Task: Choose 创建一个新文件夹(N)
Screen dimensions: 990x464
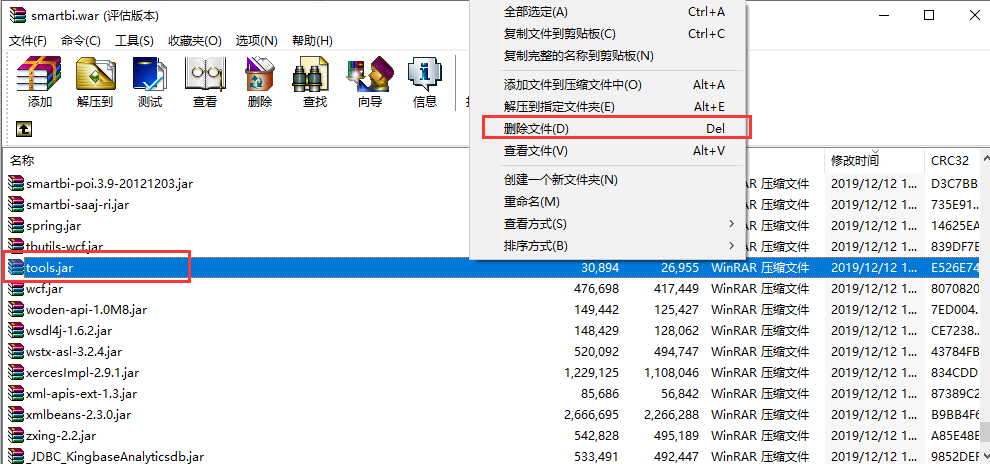Action: pos(609,179)
